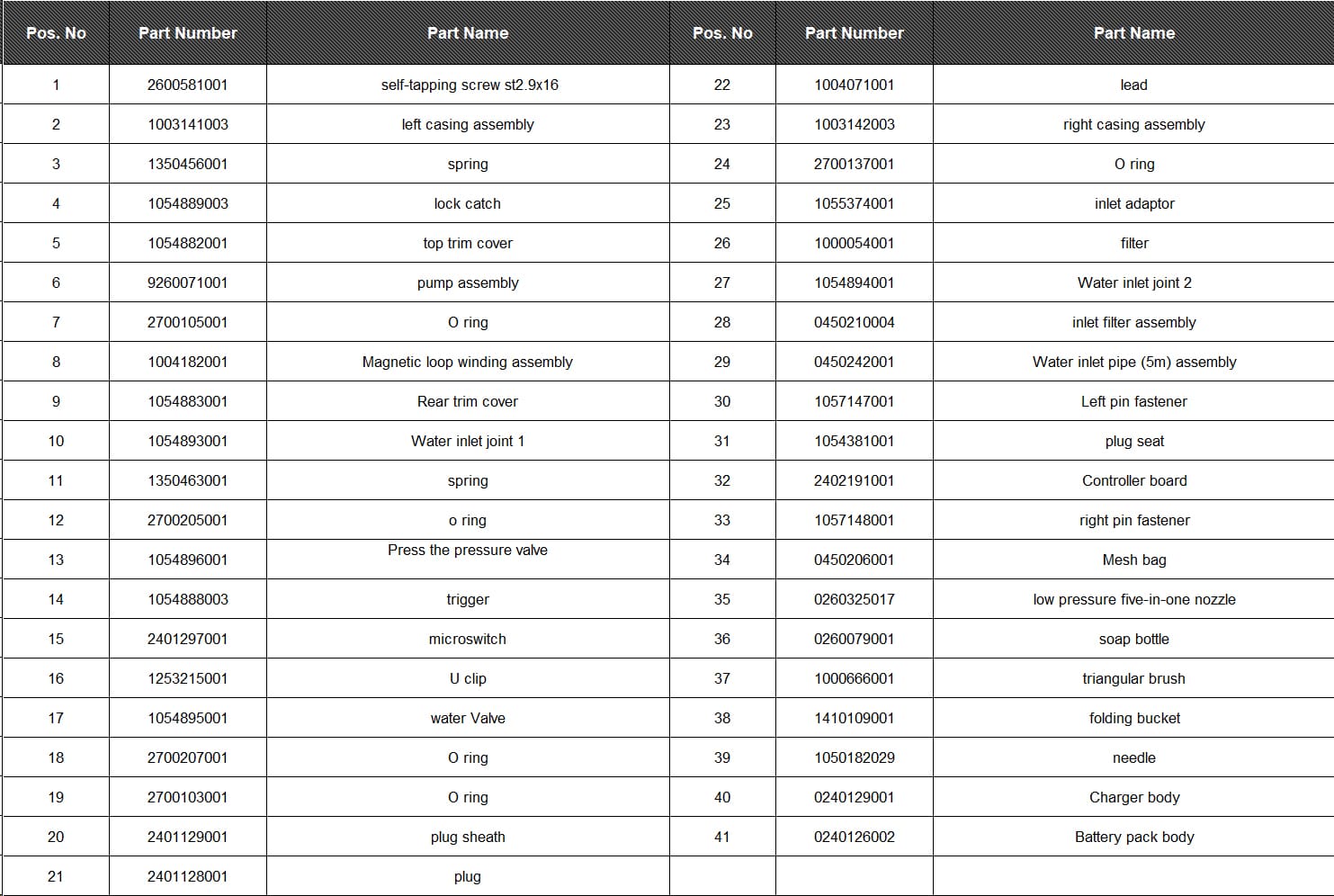Select the 'Battery pack body' cell
This screenshot has height=896, width=1334.
1134,837
